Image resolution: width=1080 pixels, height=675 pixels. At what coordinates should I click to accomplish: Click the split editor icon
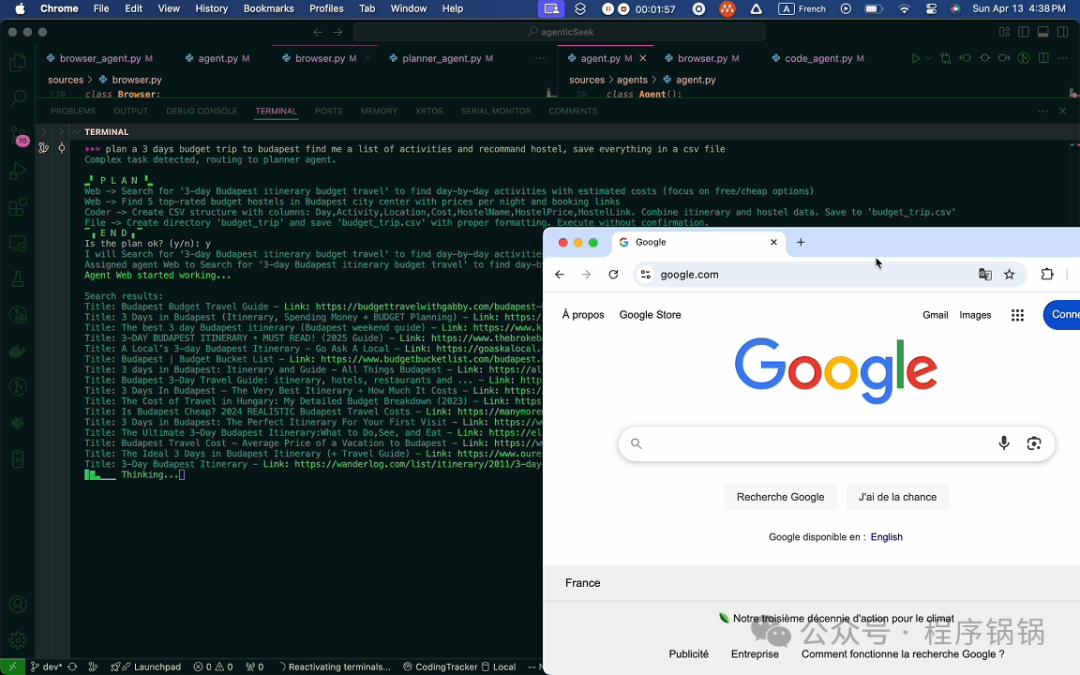[1042, 58]
